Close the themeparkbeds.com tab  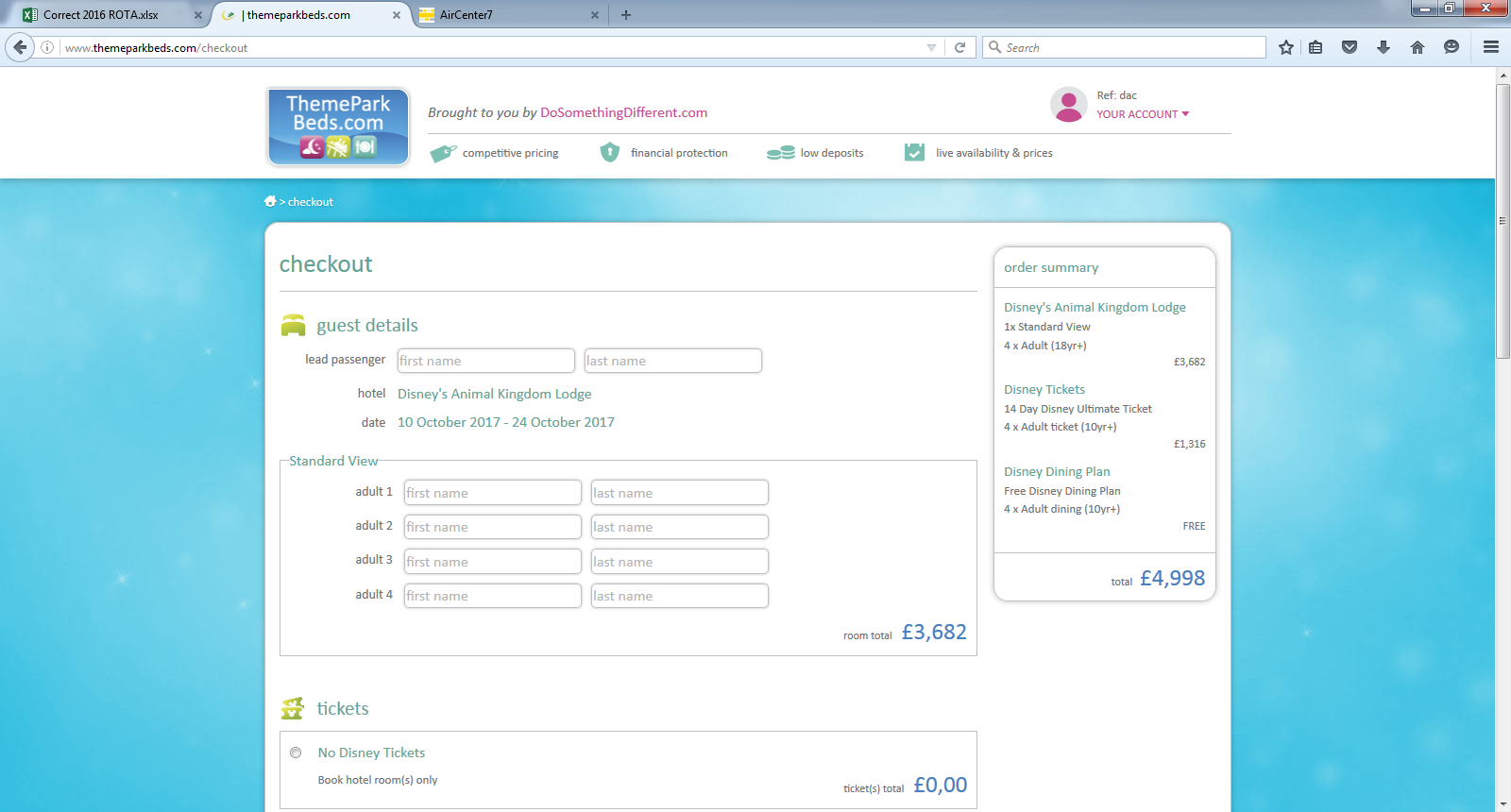396,15
